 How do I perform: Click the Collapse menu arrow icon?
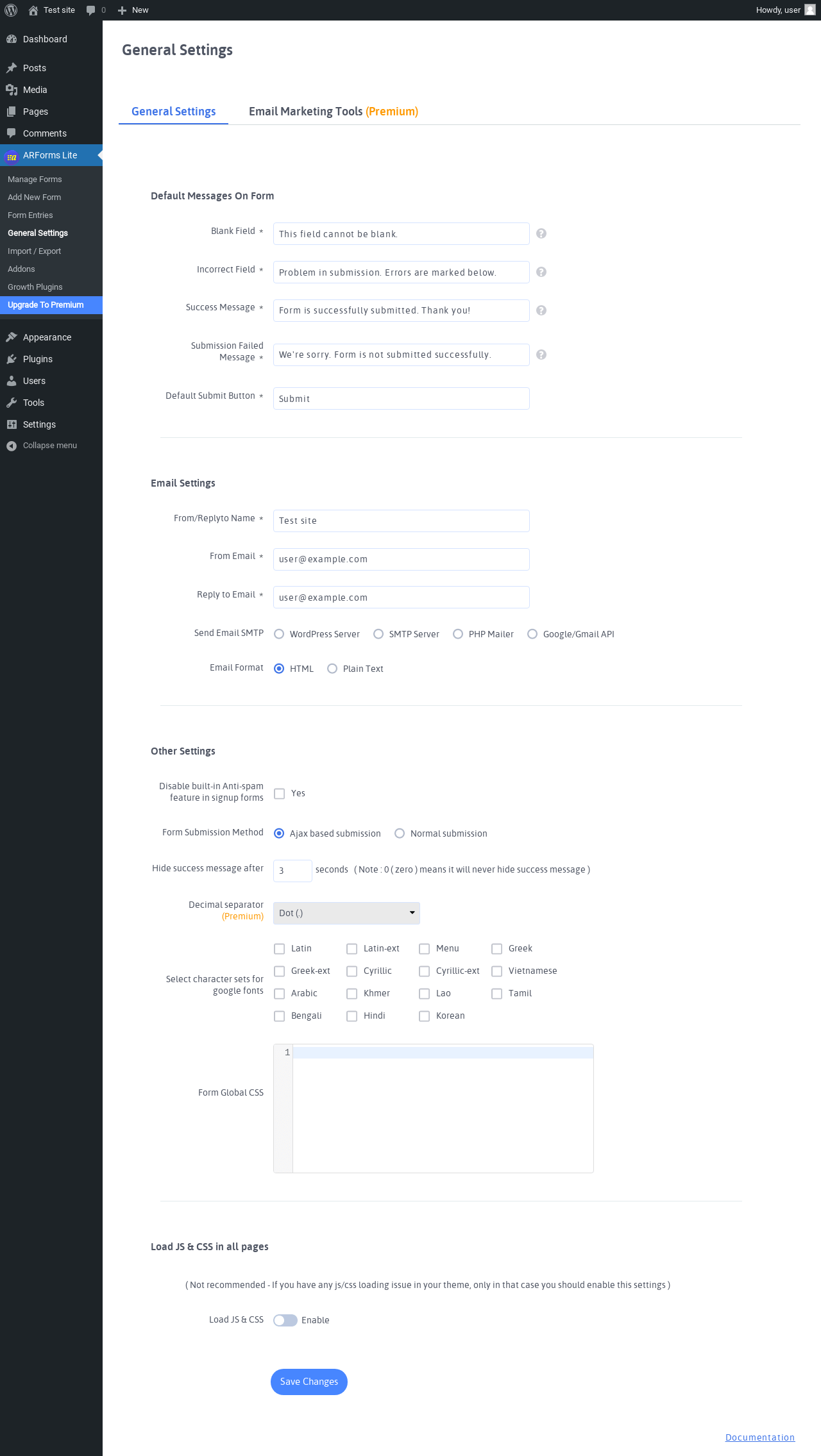click(12, 446)
